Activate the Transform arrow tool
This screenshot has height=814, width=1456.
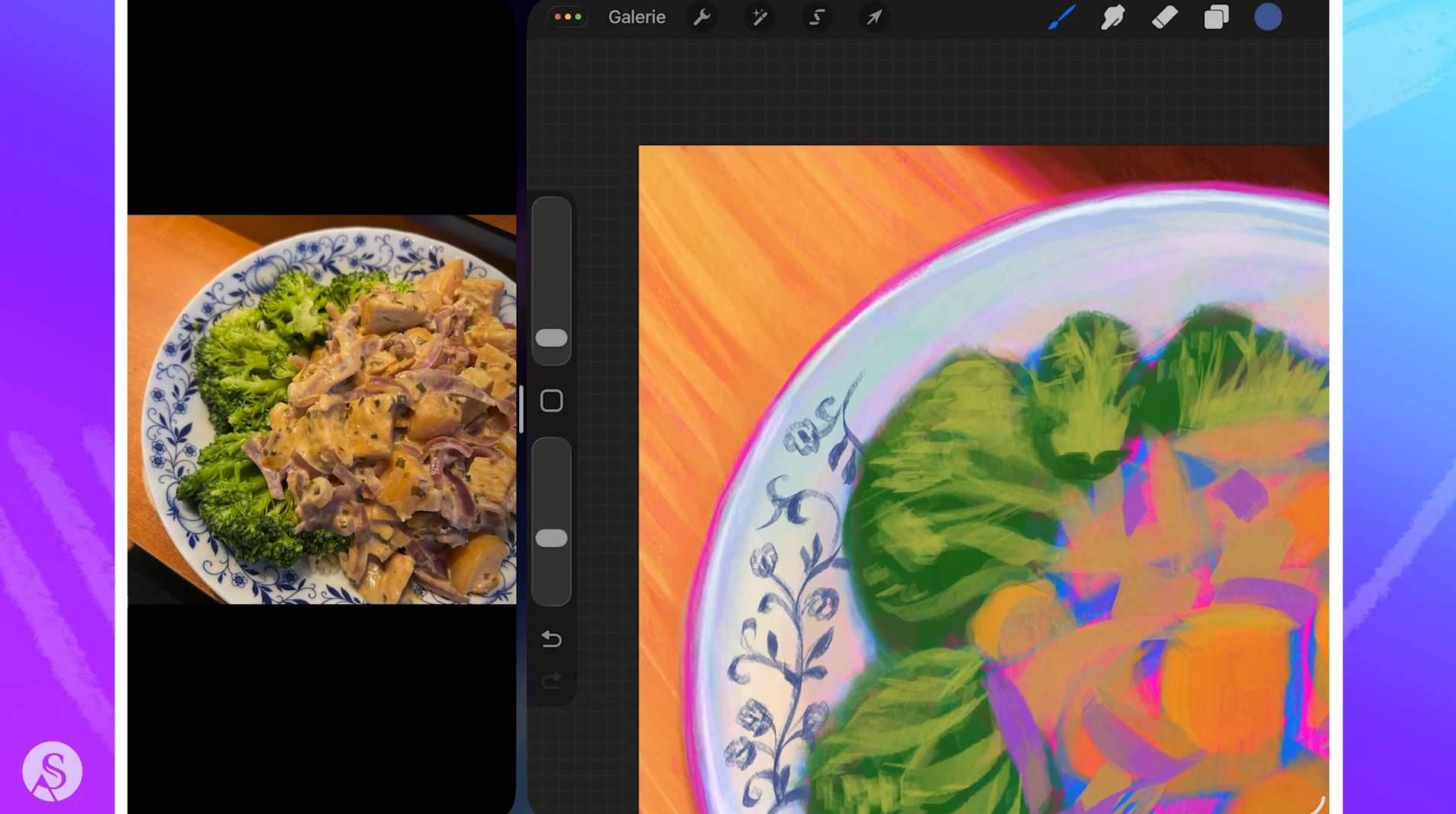[x=873, y=17]
